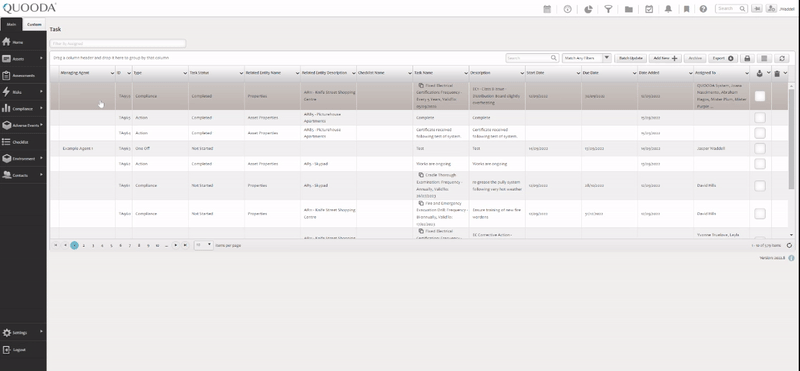This screenshot has width=800, height=371.
Task: Tick checkbox for Certificate received Action row
Action: (760, 133)
